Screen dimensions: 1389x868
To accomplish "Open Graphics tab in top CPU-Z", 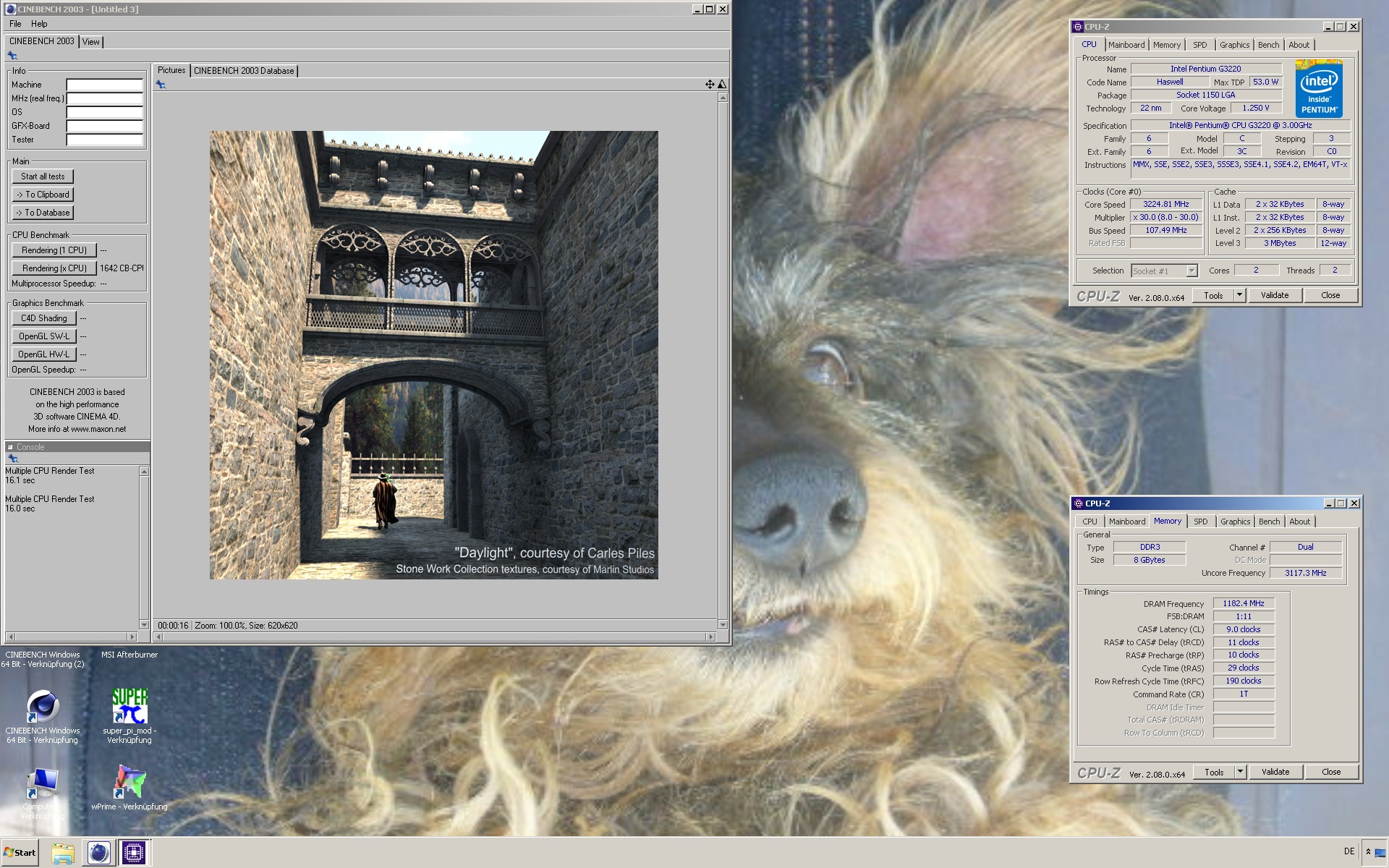I will 1234,45.
